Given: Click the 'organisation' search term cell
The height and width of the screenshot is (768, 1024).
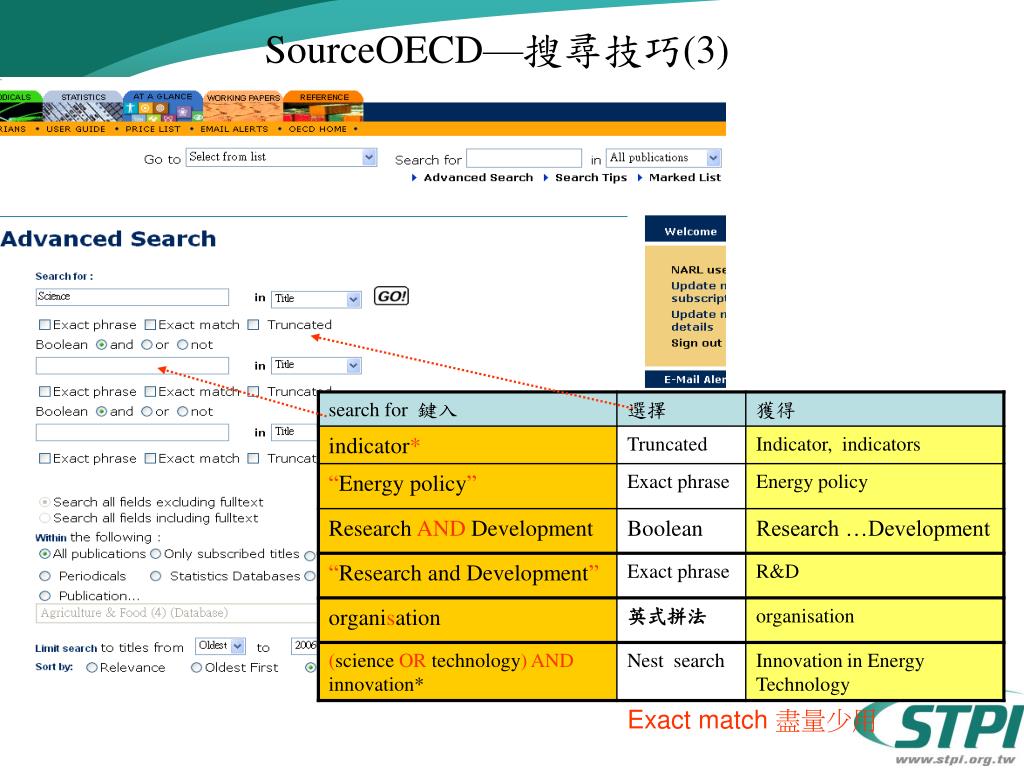Looking at the screenshot, I should (468, 618).
